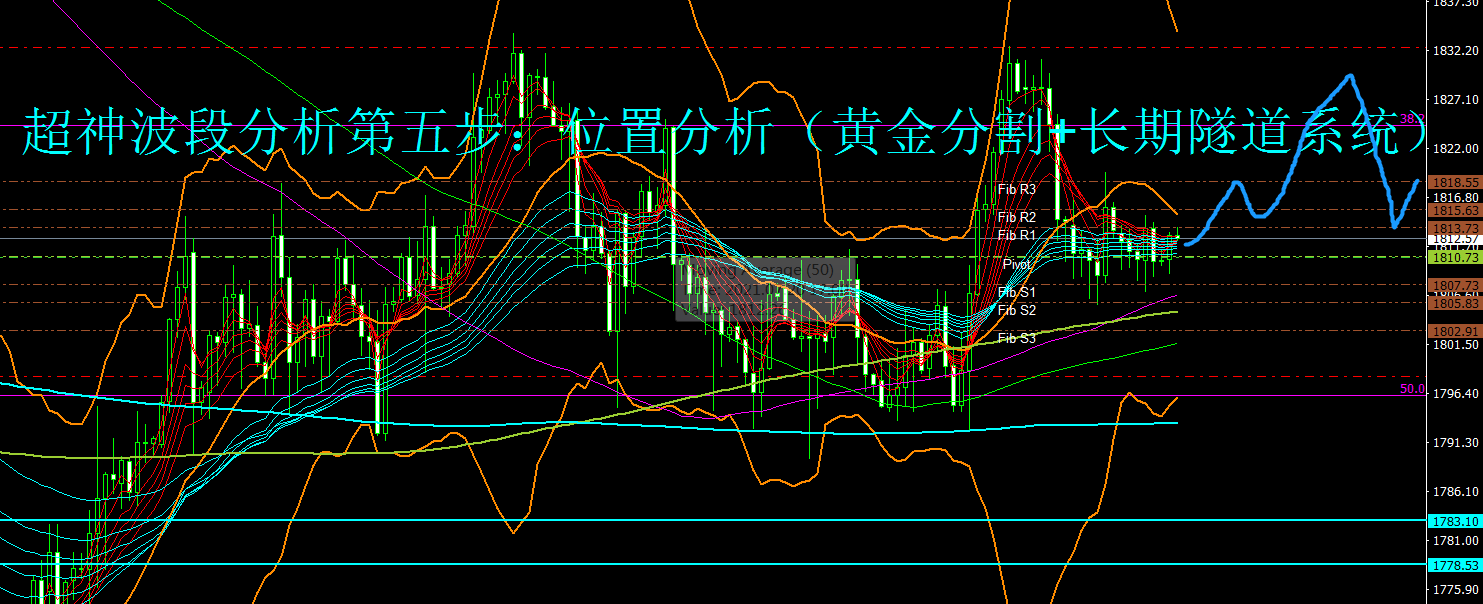Screen dimensions: 1483x604
Task: Click the 1796.40 price scale value
Action: [x=1456, y=394]
